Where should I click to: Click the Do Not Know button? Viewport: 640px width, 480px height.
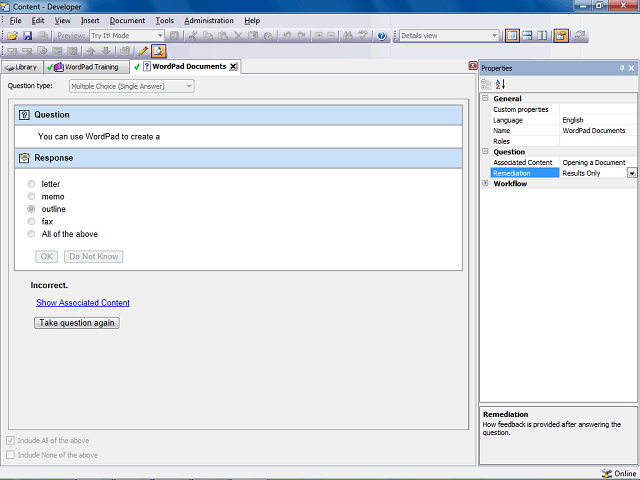[x=93, y=256]
